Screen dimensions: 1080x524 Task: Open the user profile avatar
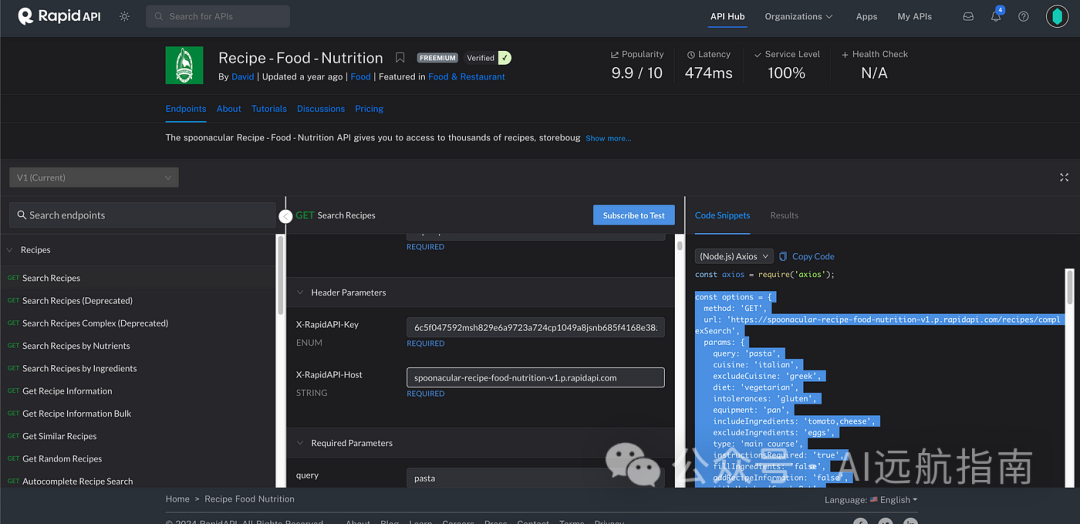(1057, 17)
